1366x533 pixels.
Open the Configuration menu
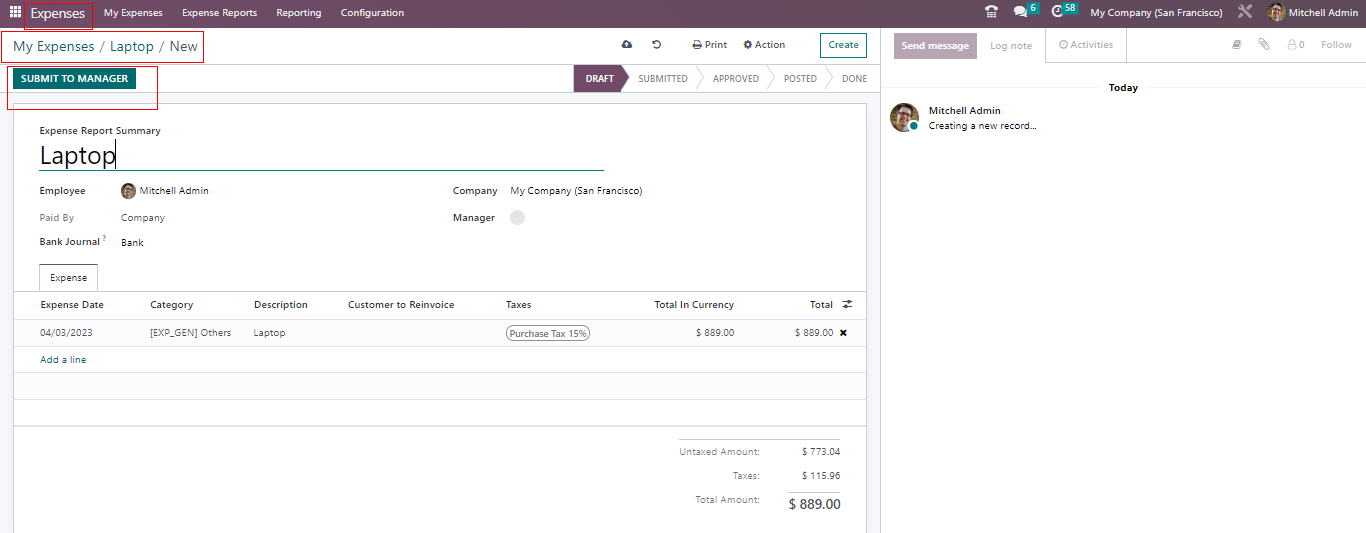pyautogui.click(x=372, y=13)
